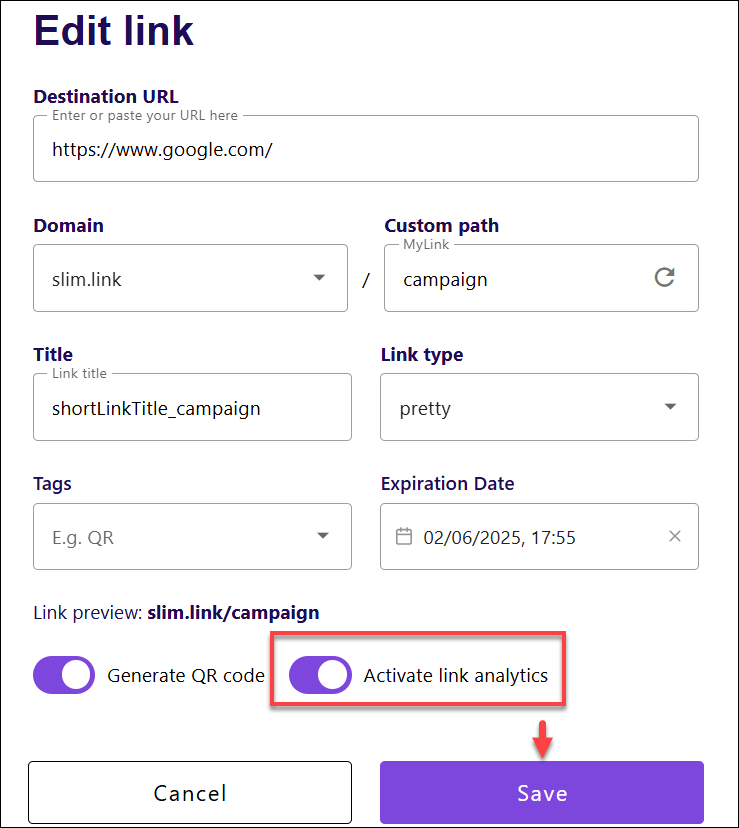
Task: Select the Expiration Date heading label
Action: [447, 484]
